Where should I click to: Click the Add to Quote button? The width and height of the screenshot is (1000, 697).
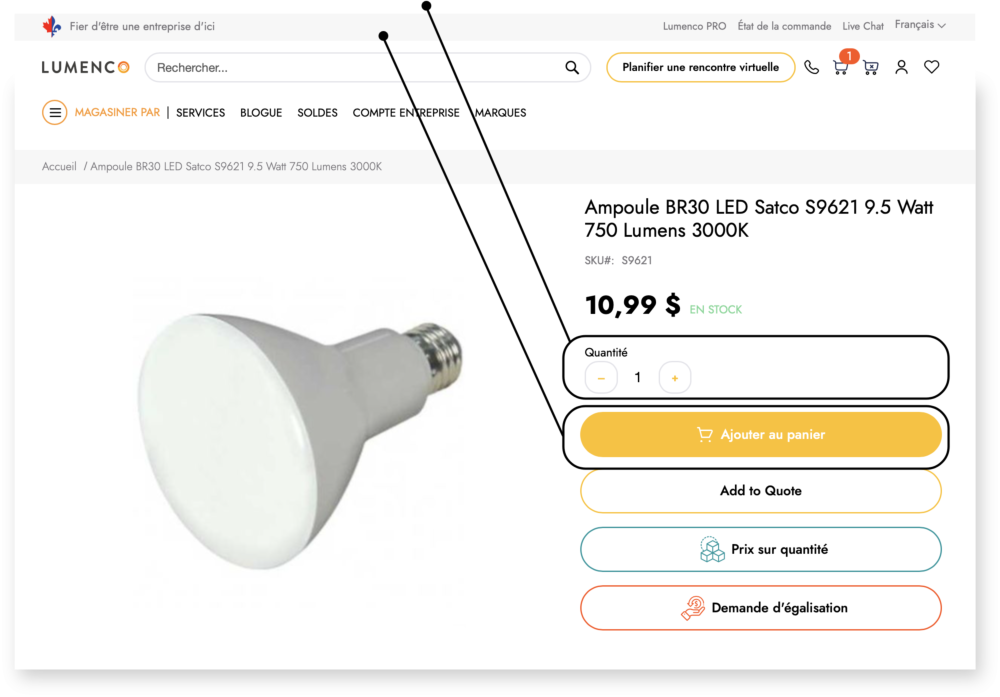tap(761, 491)
